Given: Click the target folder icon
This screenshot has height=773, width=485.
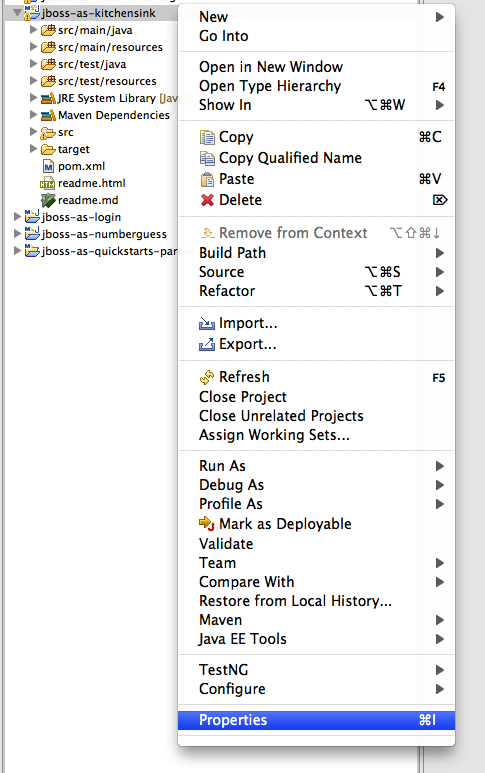Looking at the screenshot, I should pos(48,149).
